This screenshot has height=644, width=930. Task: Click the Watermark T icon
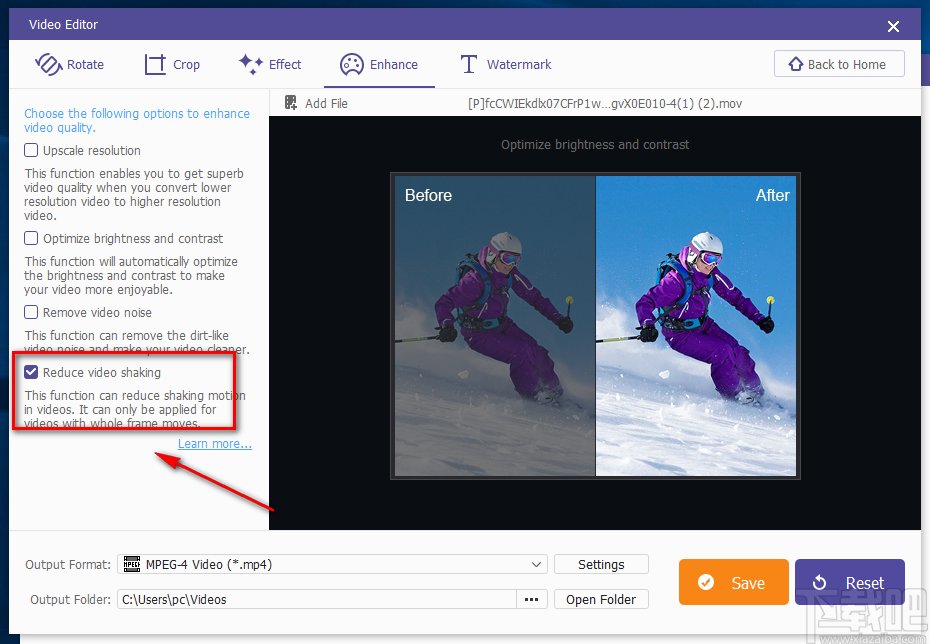pyautogui.click(x=469, y=64)
